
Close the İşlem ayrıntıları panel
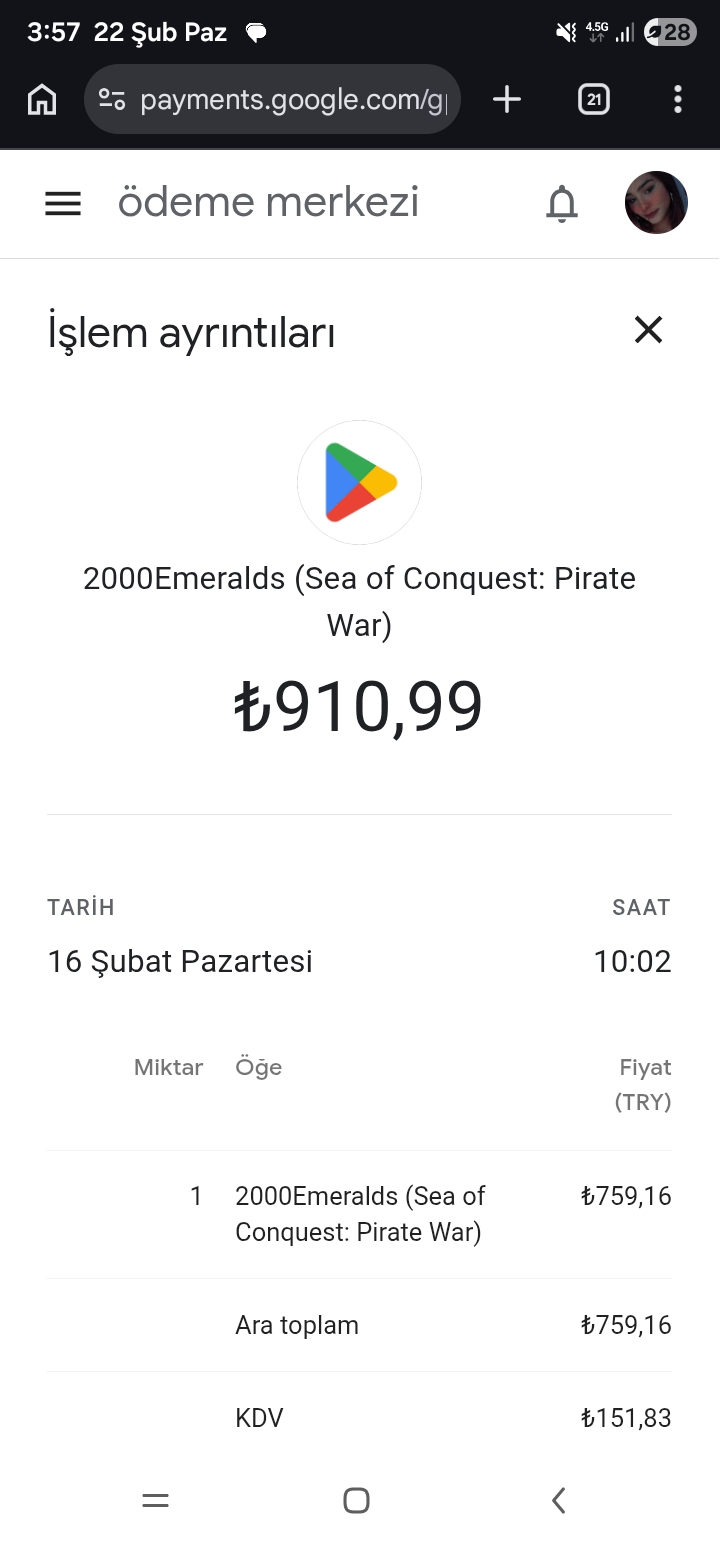coord(648,330)
